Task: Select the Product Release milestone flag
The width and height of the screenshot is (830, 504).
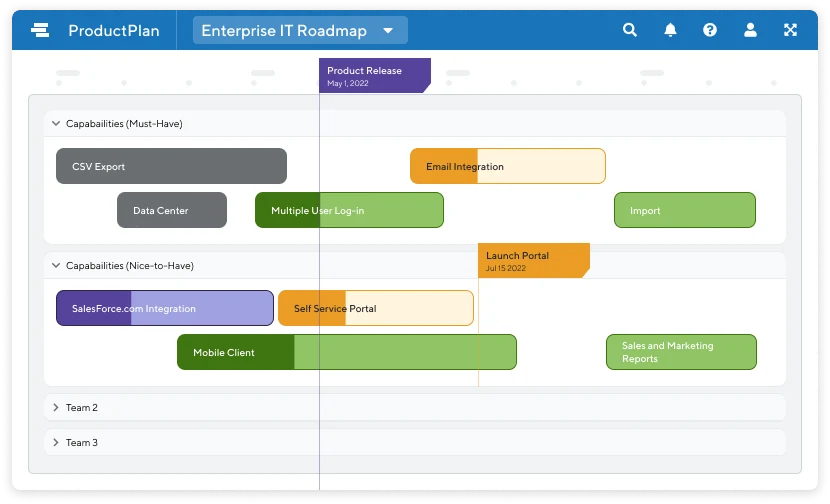Action: coord(374,76)
